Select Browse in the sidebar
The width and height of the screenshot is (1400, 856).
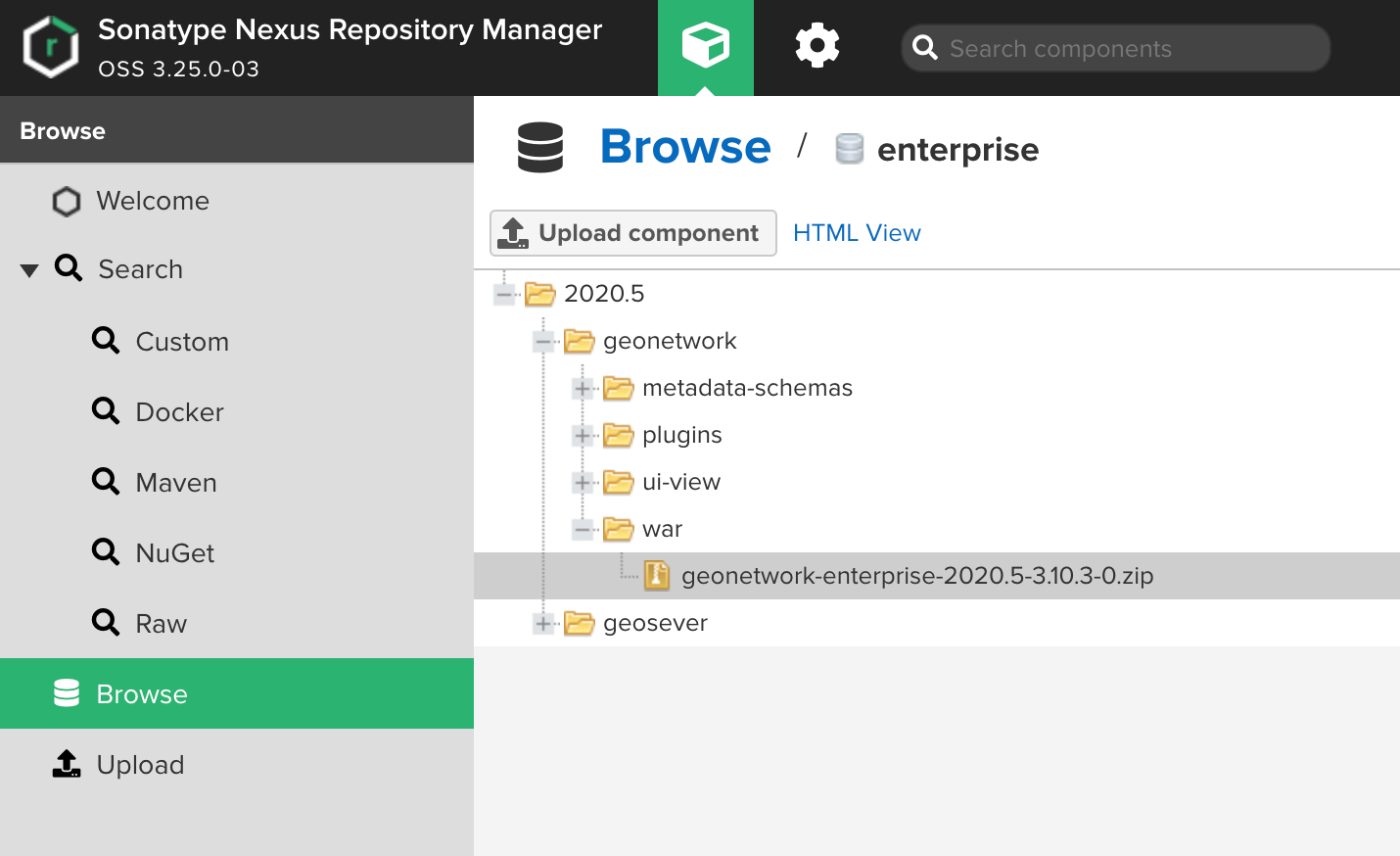(237, 693)
